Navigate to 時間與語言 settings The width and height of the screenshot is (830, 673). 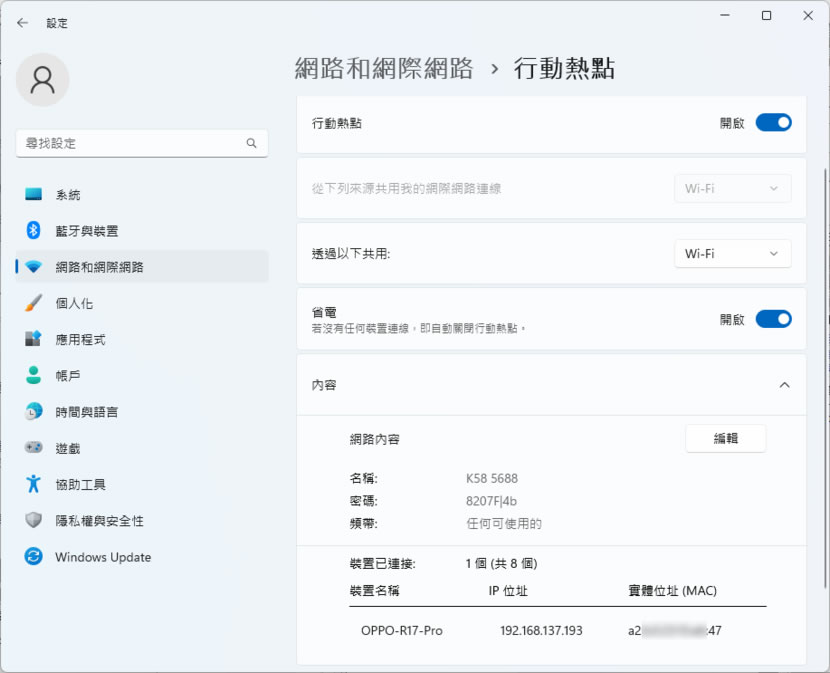click(142, 412)
